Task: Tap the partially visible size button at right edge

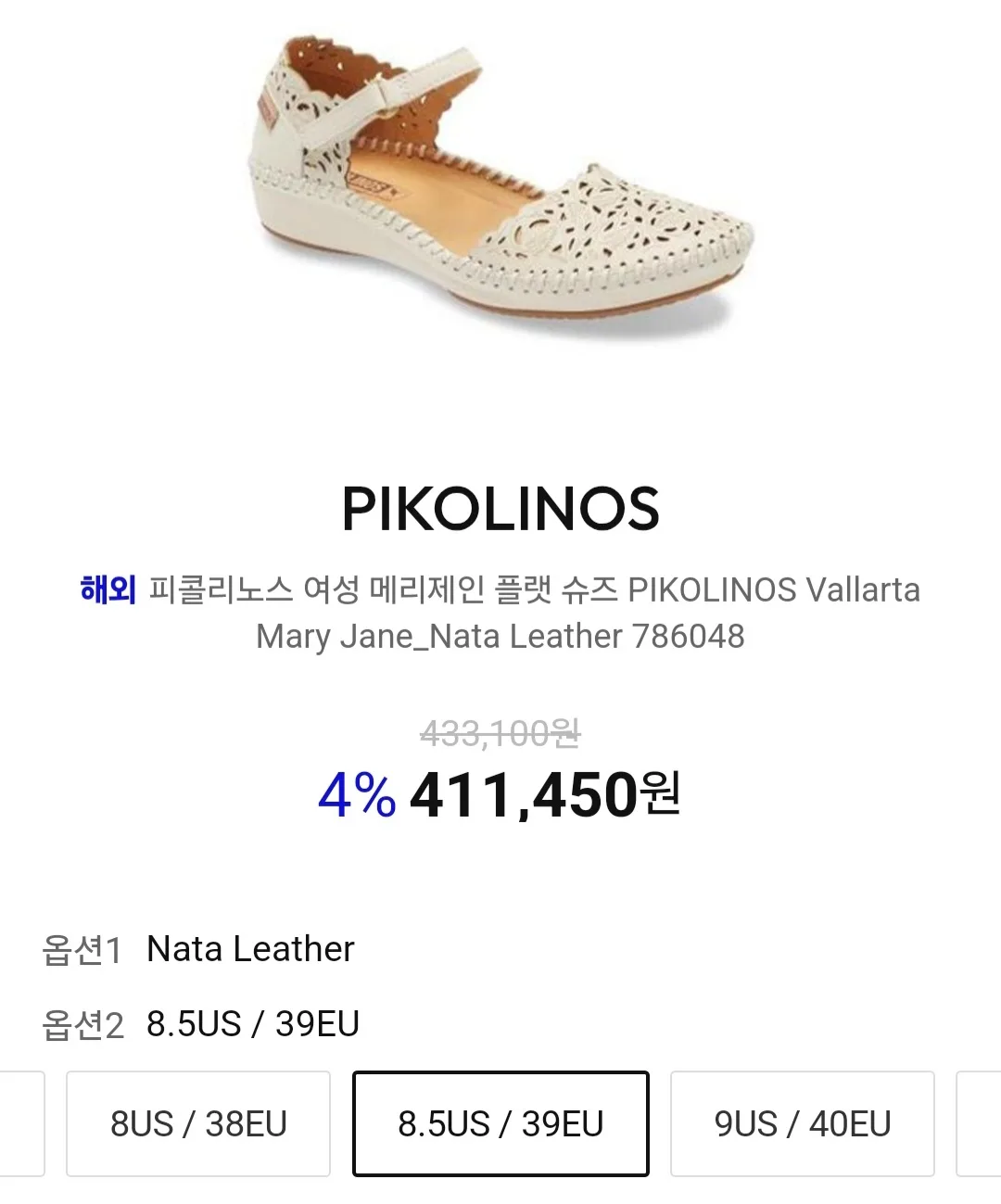Action: [x=979, y=1123]
